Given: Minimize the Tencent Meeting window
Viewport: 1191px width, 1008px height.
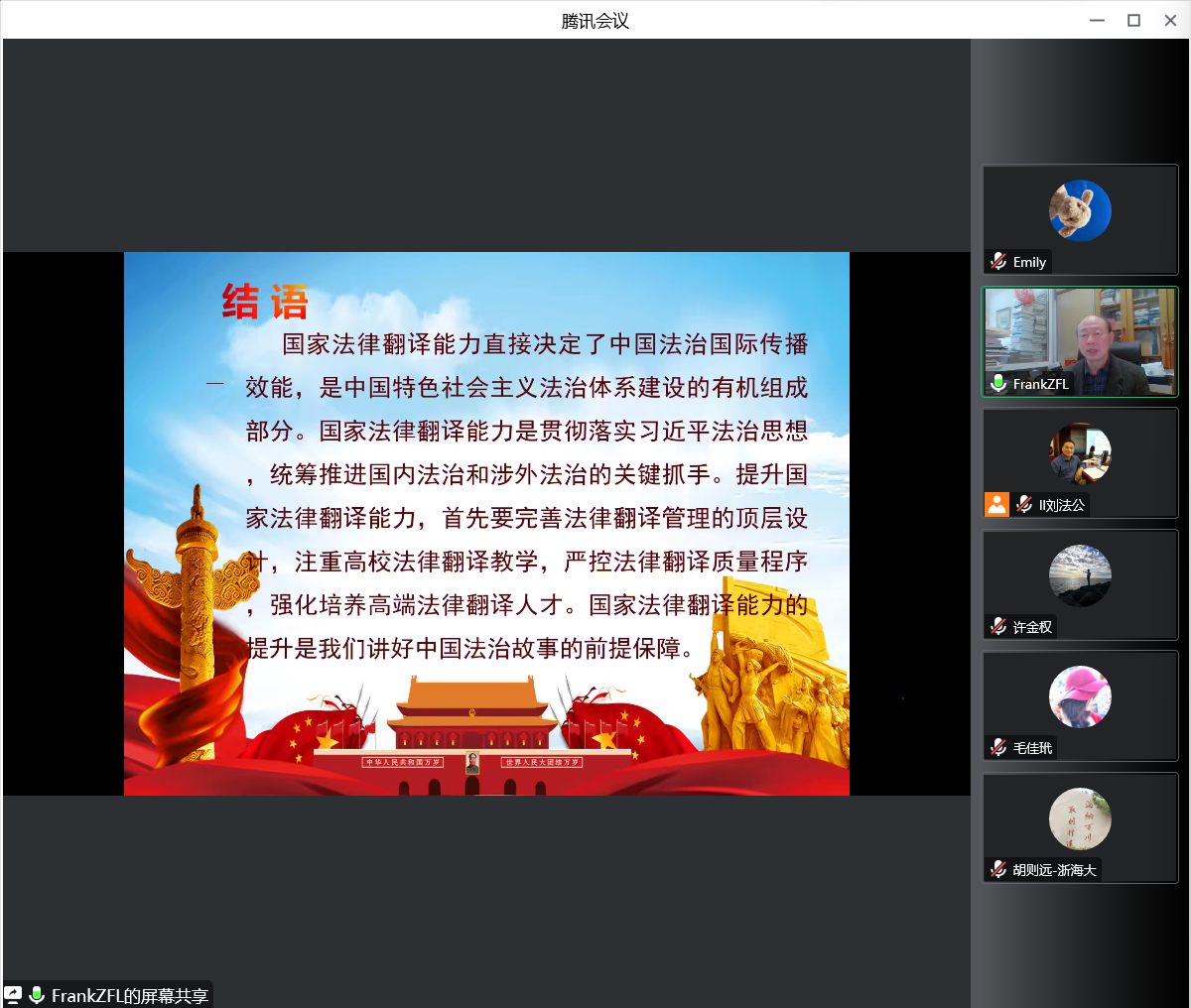Looking at the screenshot, I should (x=1097, y=21).
